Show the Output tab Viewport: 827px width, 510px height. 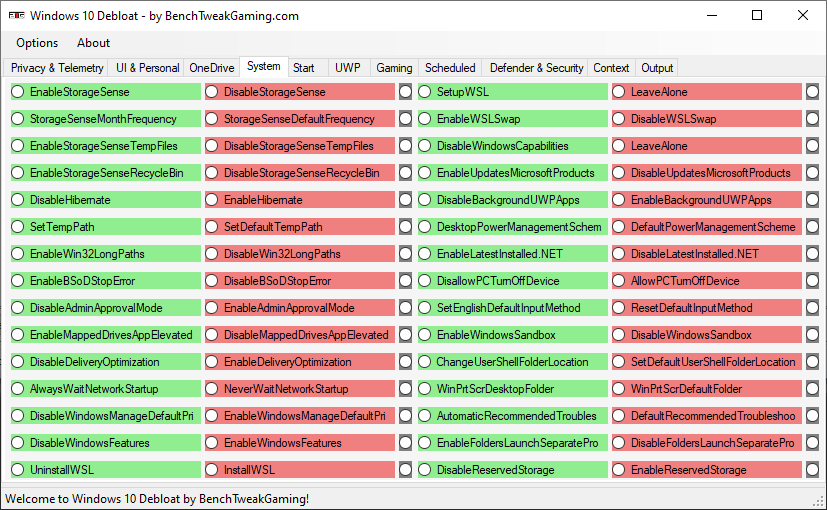[657, 68]
